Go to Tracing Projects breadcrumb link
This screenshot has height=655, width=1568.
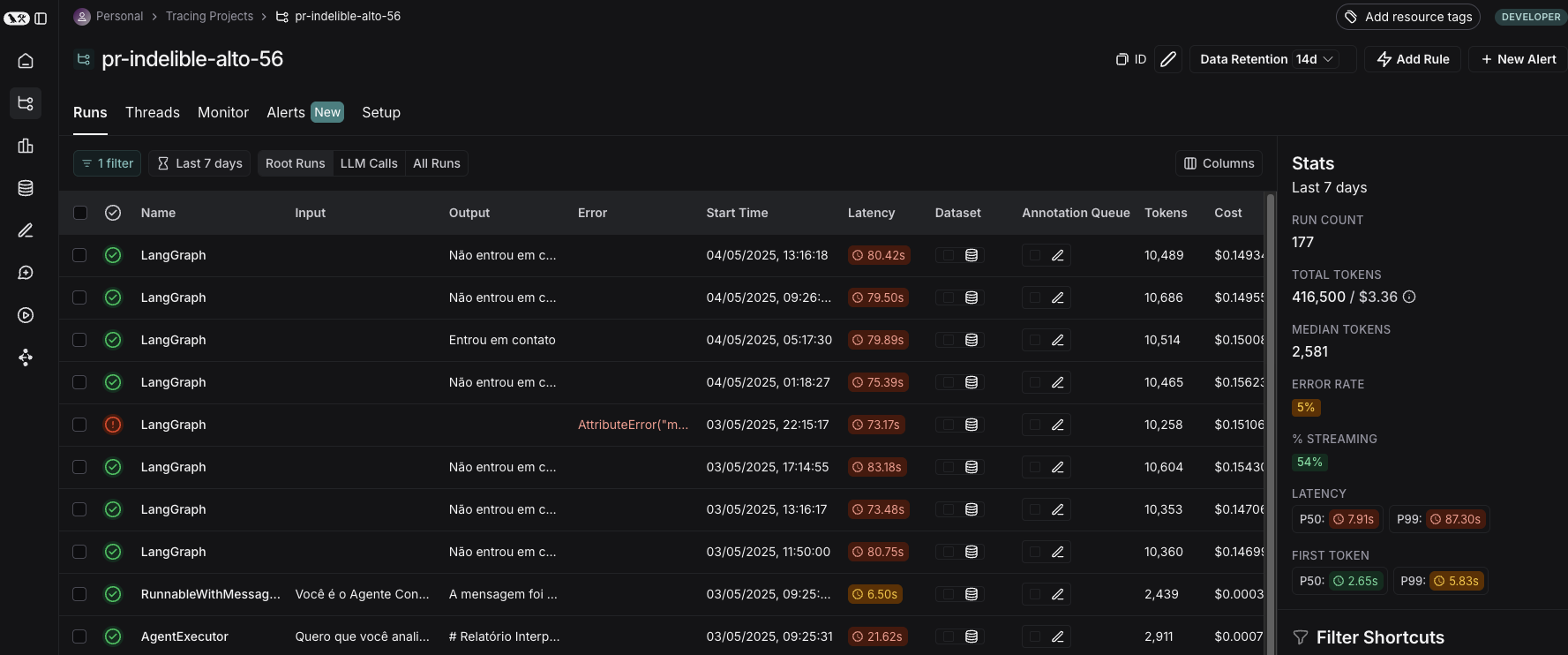point(209,16)
